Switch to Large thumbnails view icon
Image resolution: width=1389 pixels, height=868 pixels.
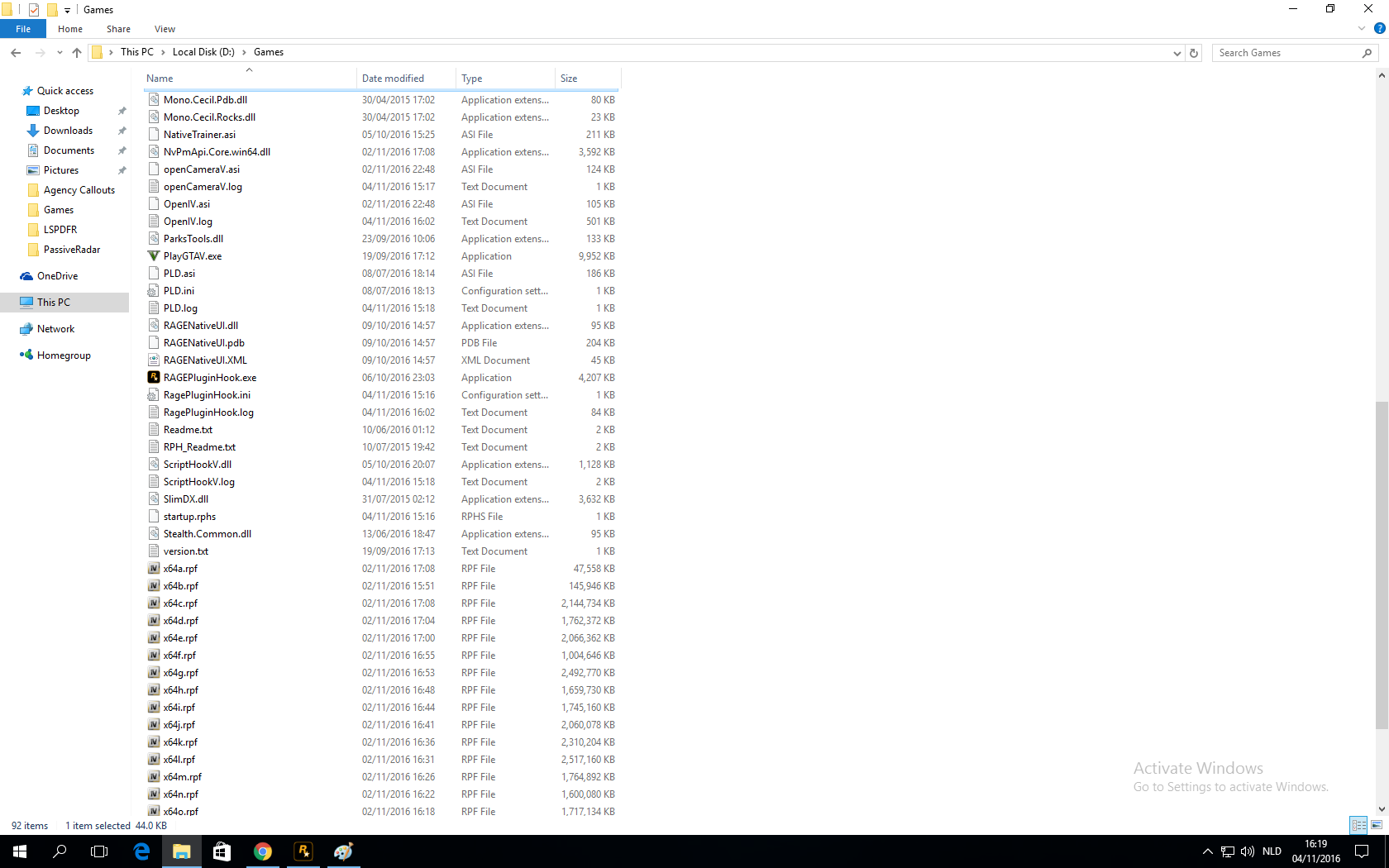click(1377, 825)
